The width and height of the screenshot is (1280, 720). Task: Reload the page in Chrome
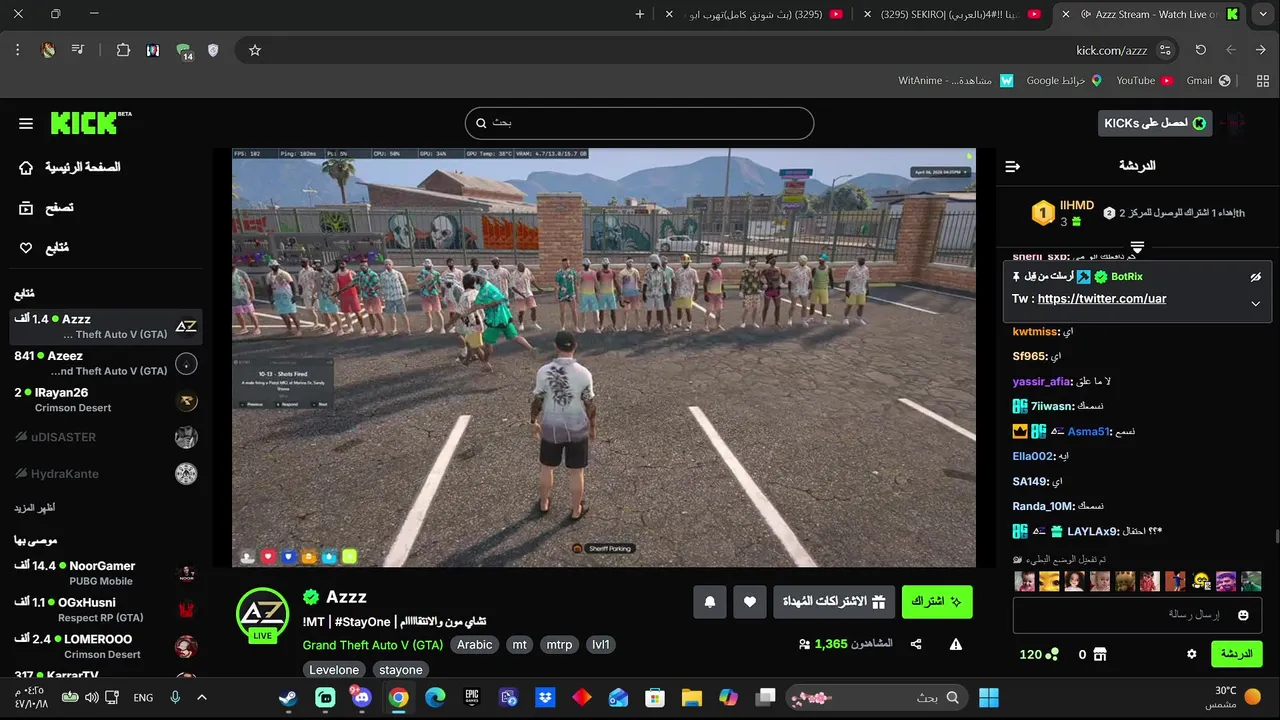point(1201,50)
